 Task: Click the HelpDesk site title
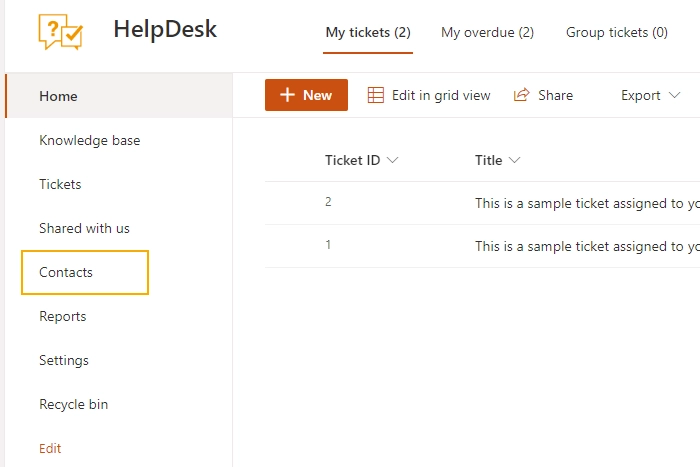coord(165,29)
